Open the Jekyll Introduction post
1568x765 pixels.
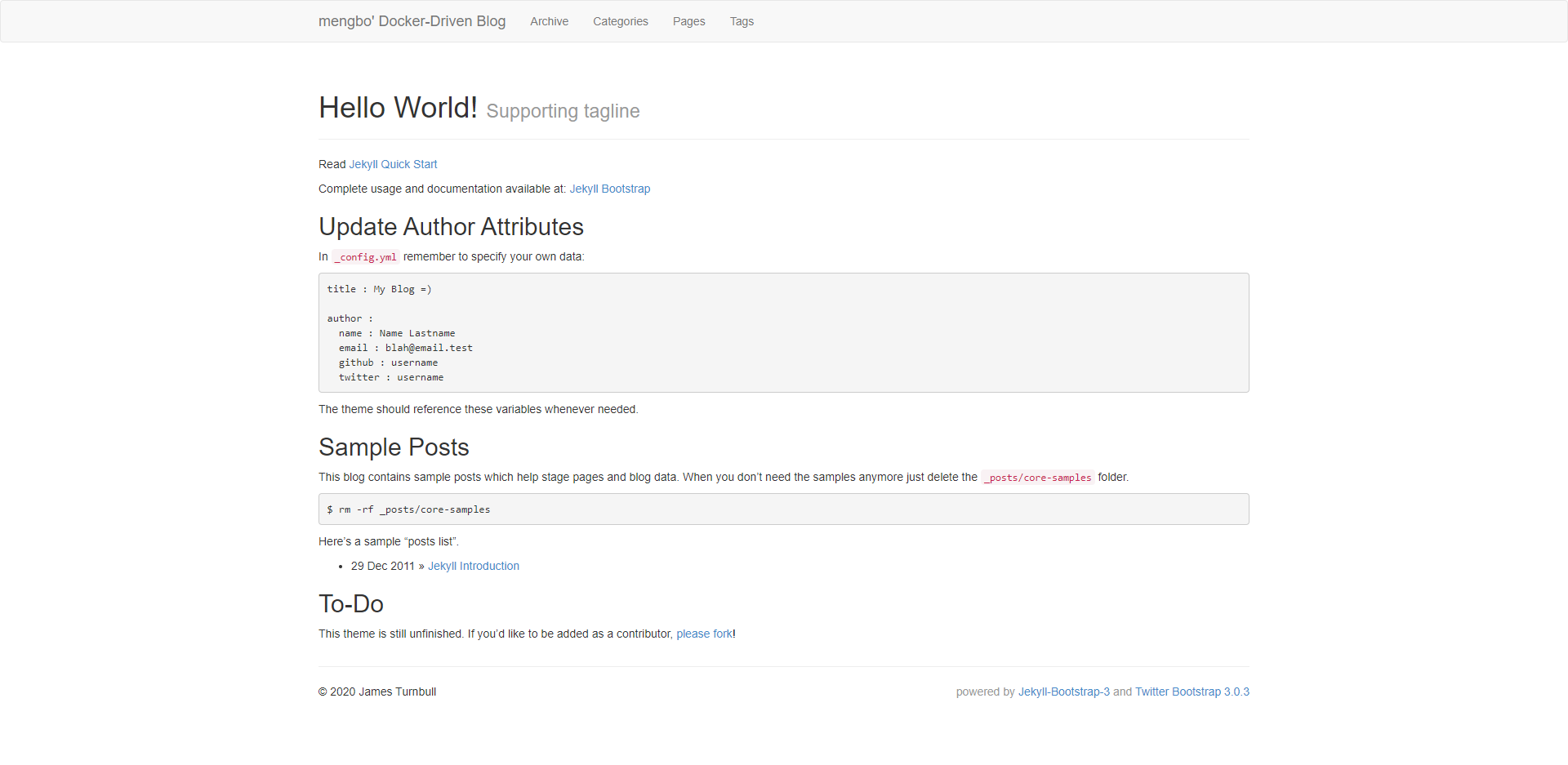pos(474,566)
